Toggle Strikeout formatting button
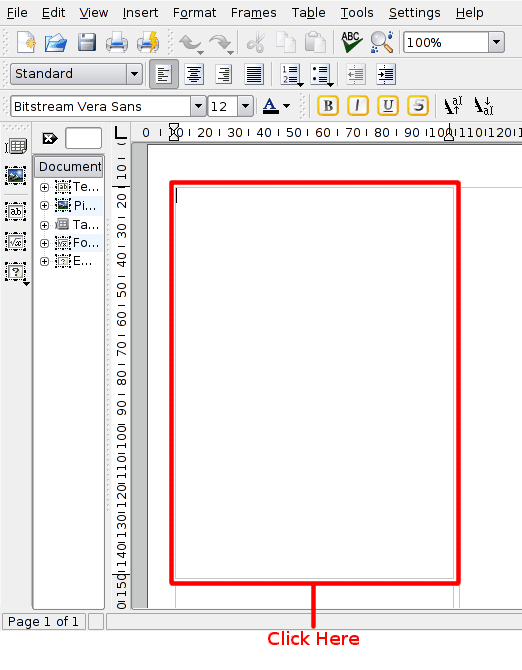This screenshot has width=522, height=670. [x=418, y=106]
